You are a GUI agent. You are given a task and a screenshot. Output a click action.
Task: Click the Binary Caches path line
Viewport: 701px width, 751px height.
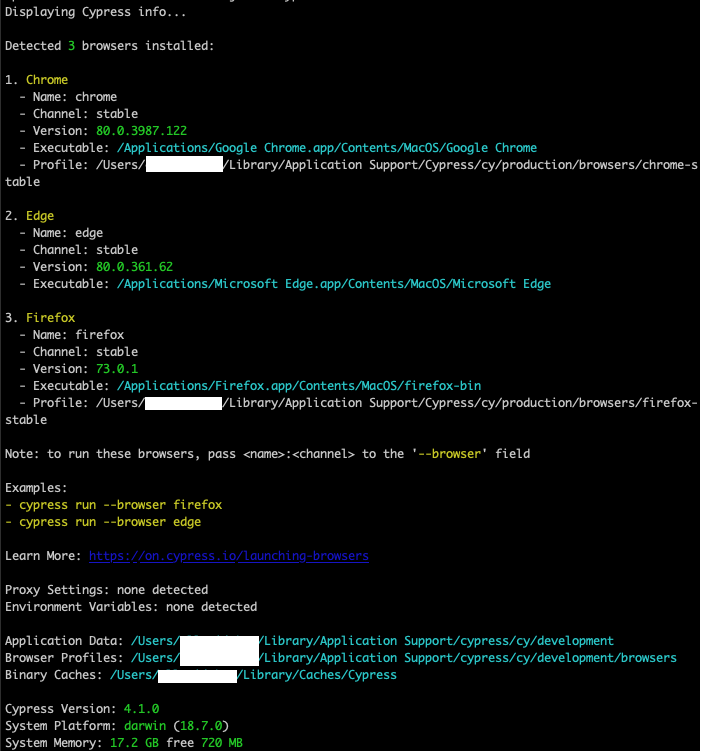point(201,675)
